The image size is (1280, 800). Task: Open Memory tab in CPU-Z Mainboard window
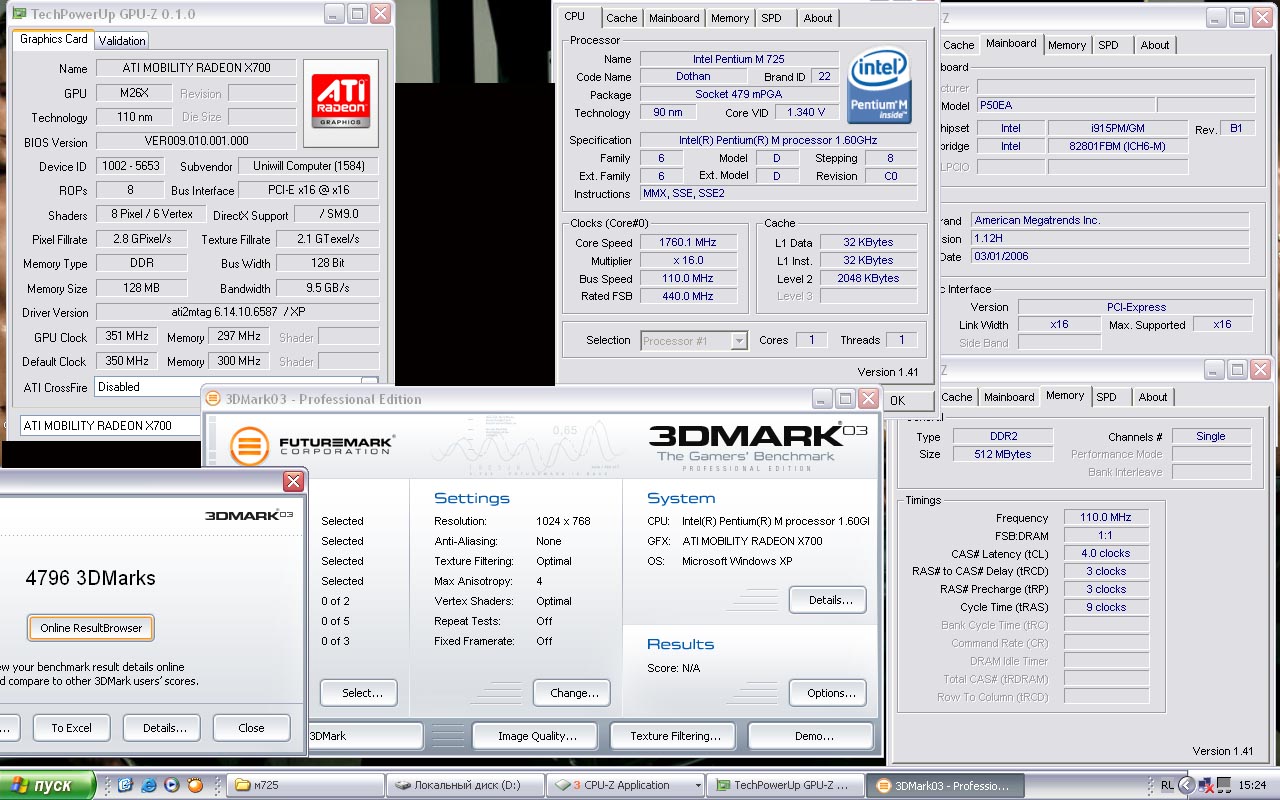[x=1067, y=45]
